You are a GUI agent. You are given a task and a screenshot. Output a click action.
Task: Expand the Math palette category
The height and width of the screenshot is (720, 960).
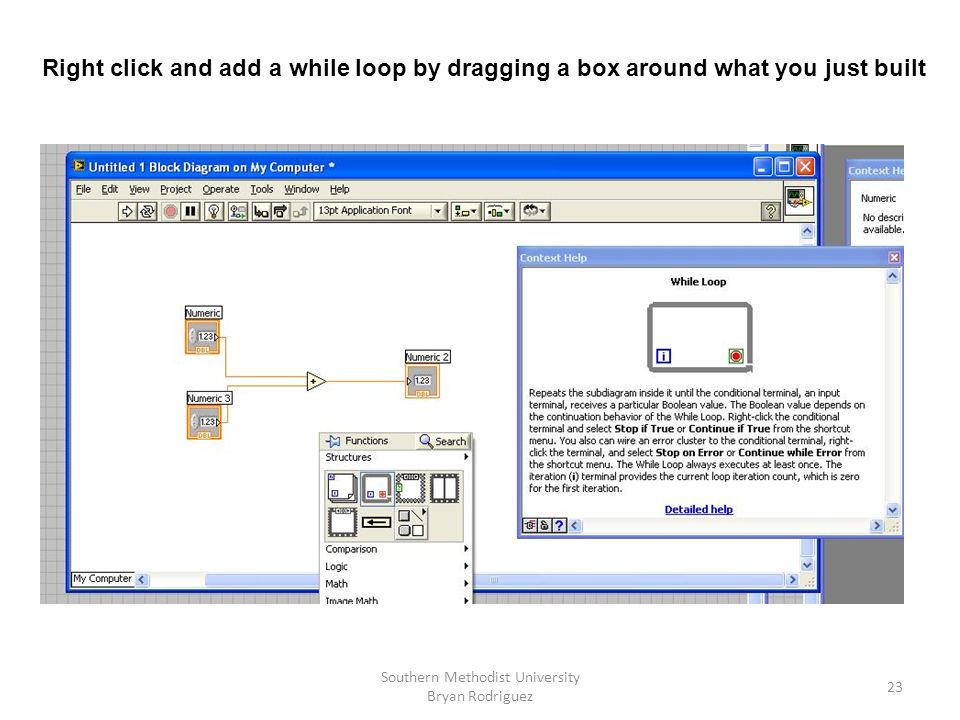pyautogui.click(x=396, y=583)
